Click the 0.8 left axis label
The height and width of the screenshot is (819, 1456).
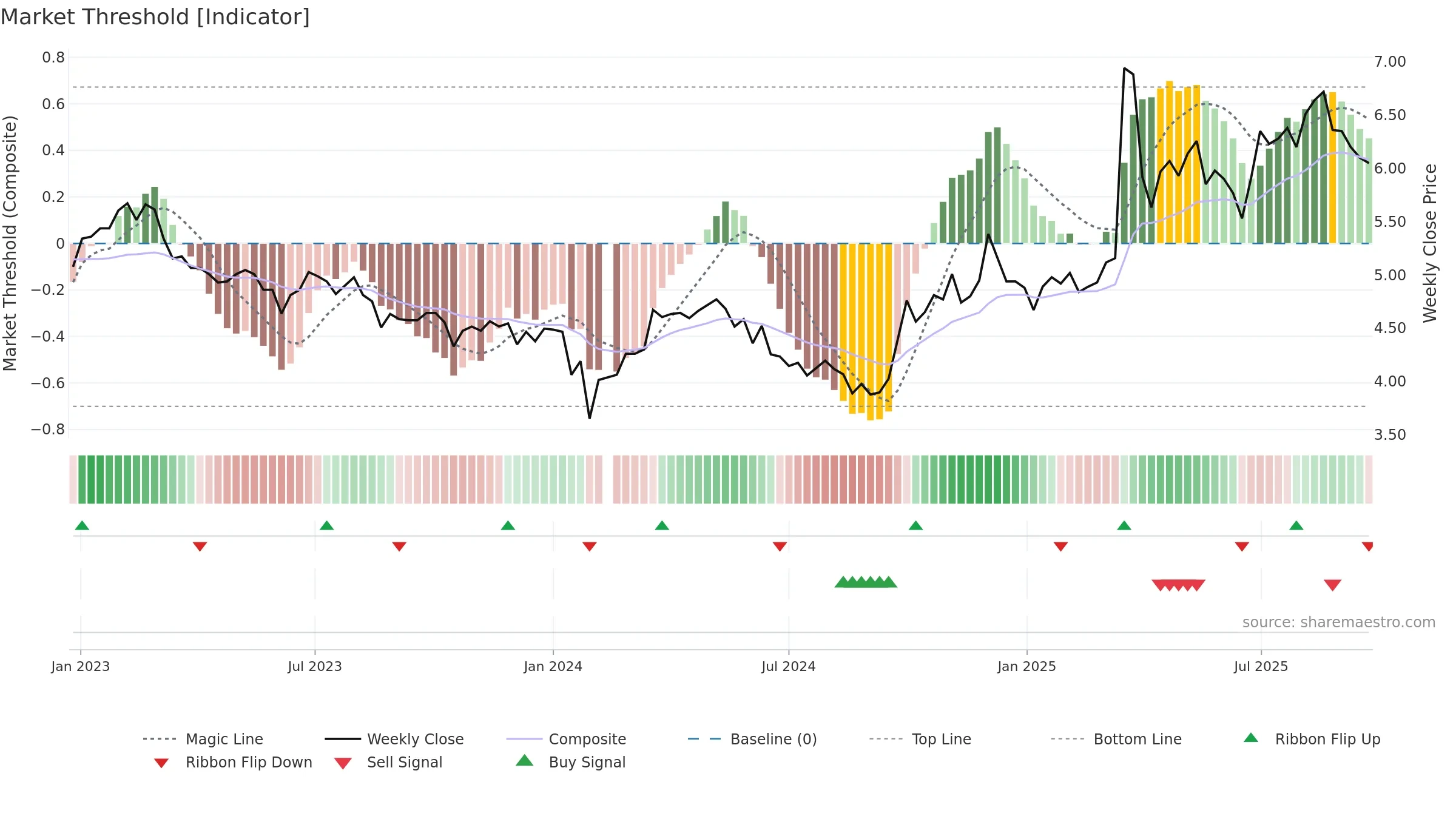click(x=53, y=58)
